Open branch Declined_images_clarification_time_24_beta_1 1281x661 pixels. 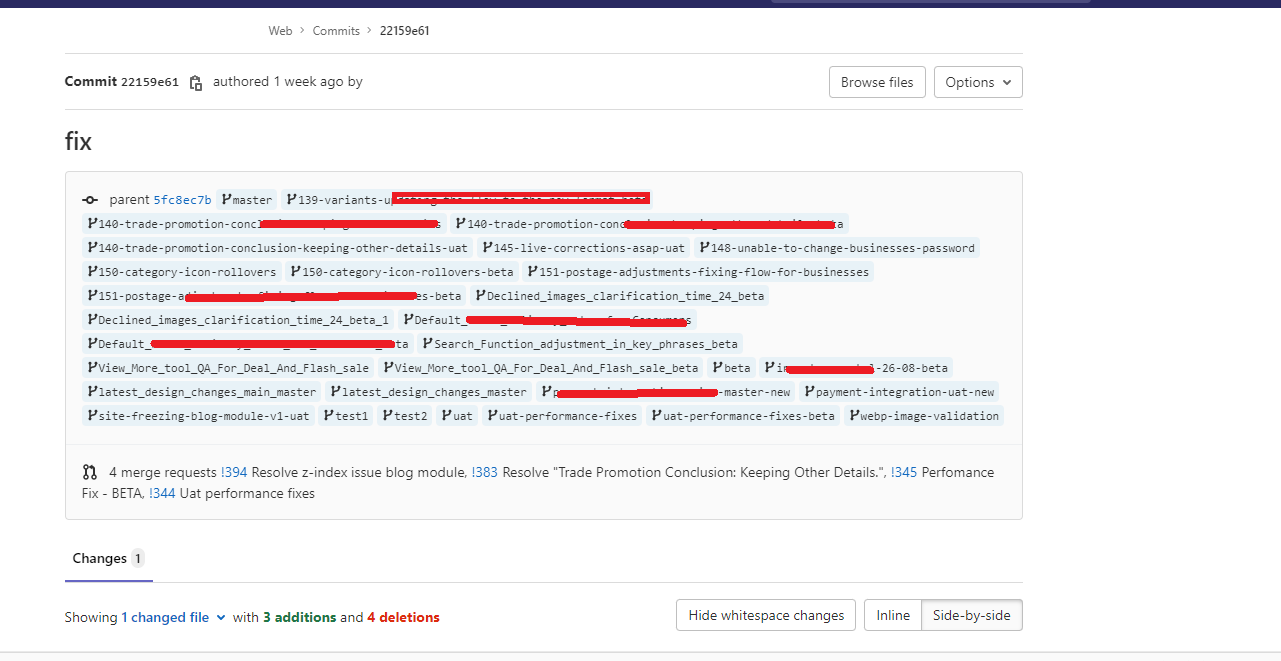[x=238, y=320]
